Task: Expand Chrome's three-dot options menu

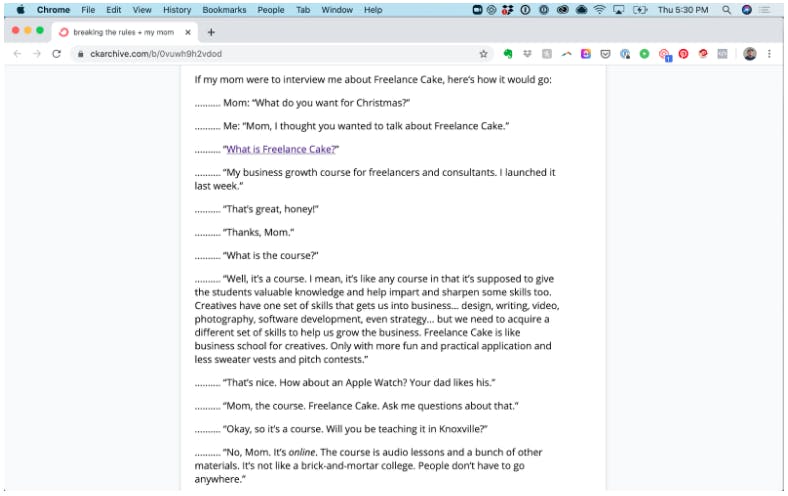Action: (769, 54)
